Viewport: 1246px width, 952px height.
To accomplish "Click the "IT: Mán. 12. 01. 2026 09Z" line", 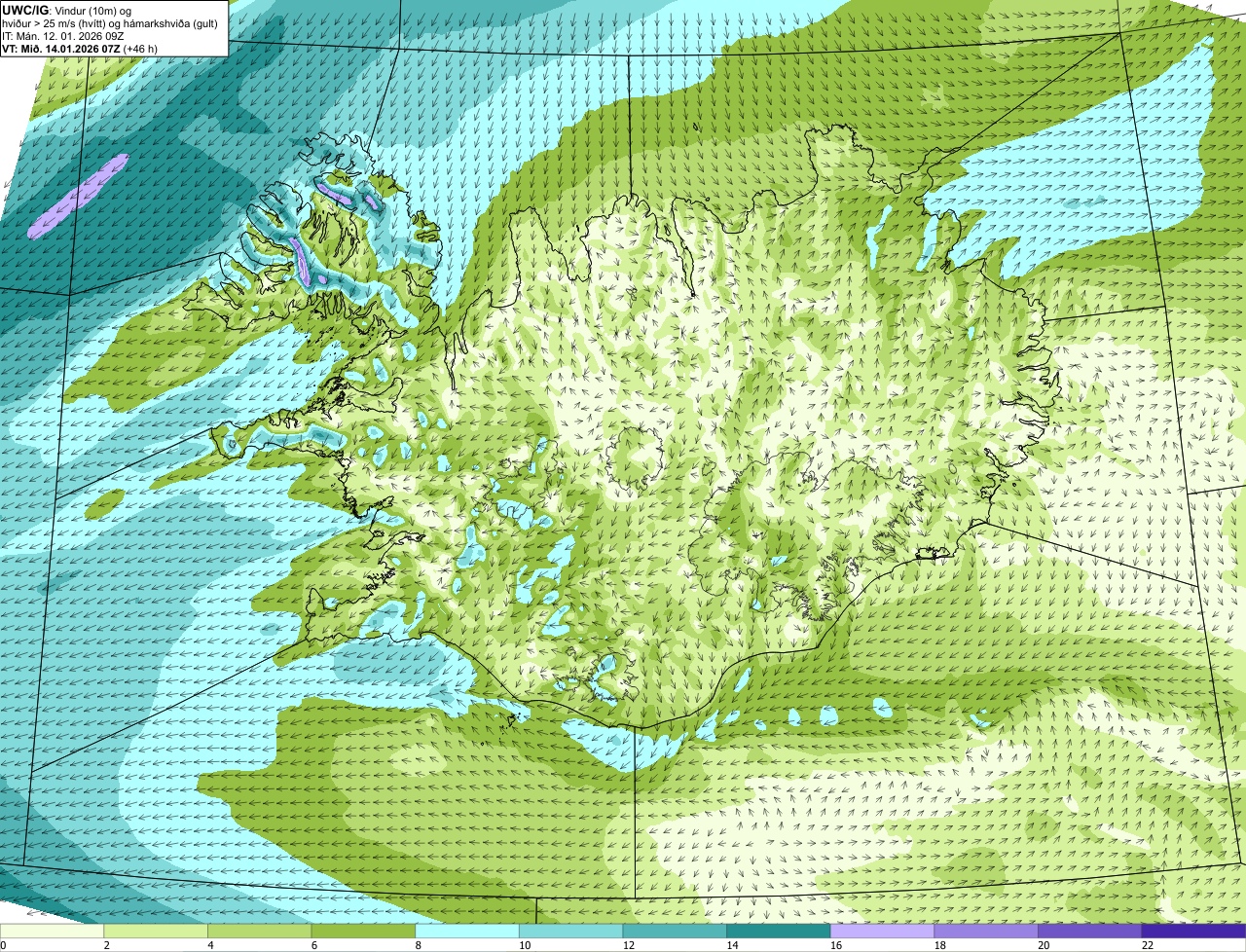I will click(x=63, y=35).
